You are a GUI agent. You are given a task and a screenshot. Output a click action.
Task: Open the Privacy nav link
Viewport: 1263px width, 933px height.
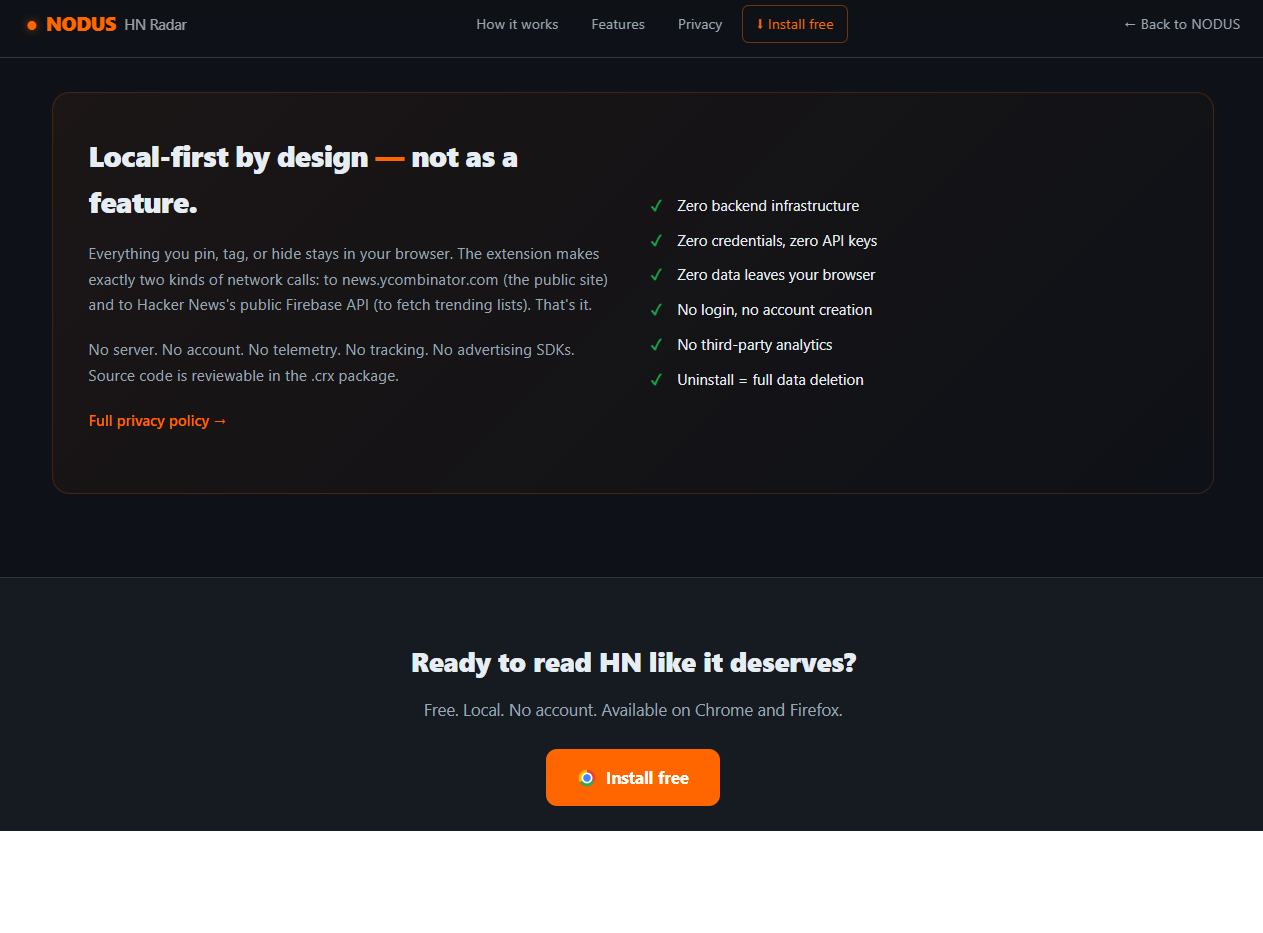point(700,24)
